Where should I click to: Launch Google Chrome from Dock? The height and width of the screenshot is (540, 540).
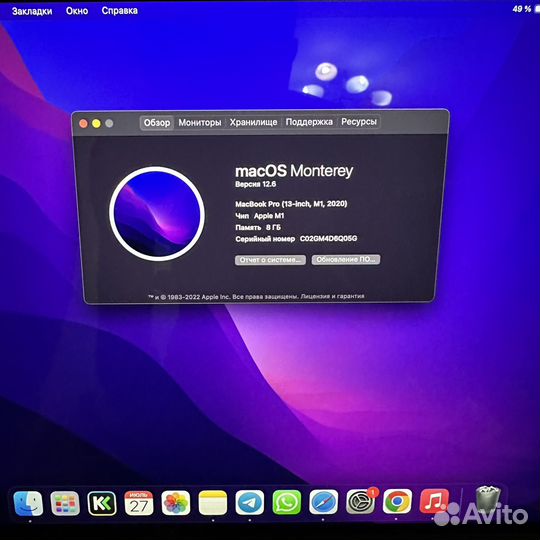pos(397,501)
